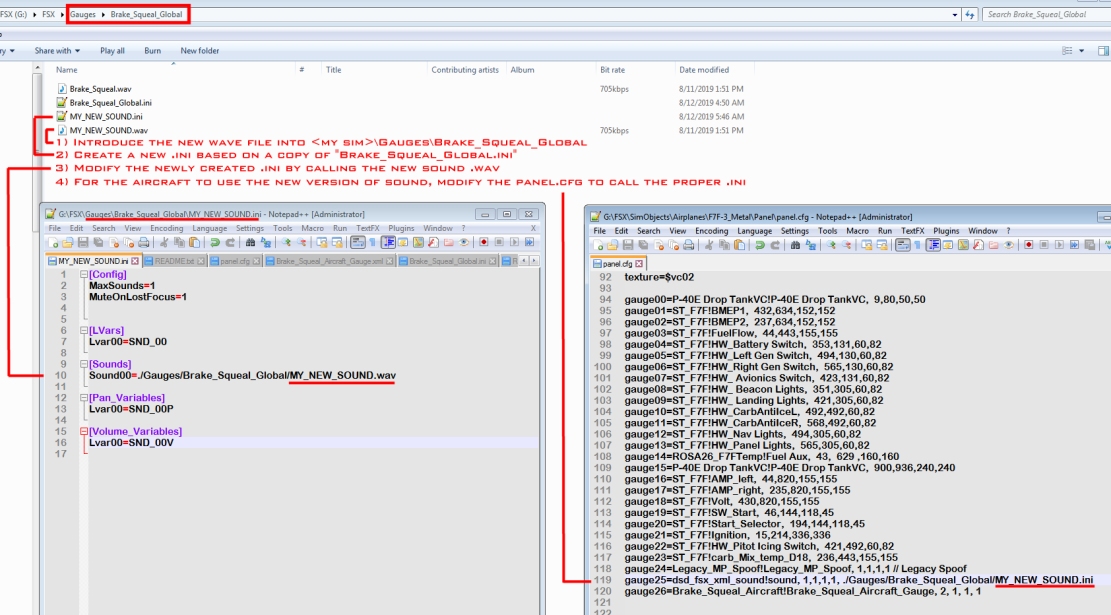This screenshot has width=1111, height=615.
Task: Click Function List icon in panel.cfg Notepad++ toolbar
Action: click(x=979, y=244)
